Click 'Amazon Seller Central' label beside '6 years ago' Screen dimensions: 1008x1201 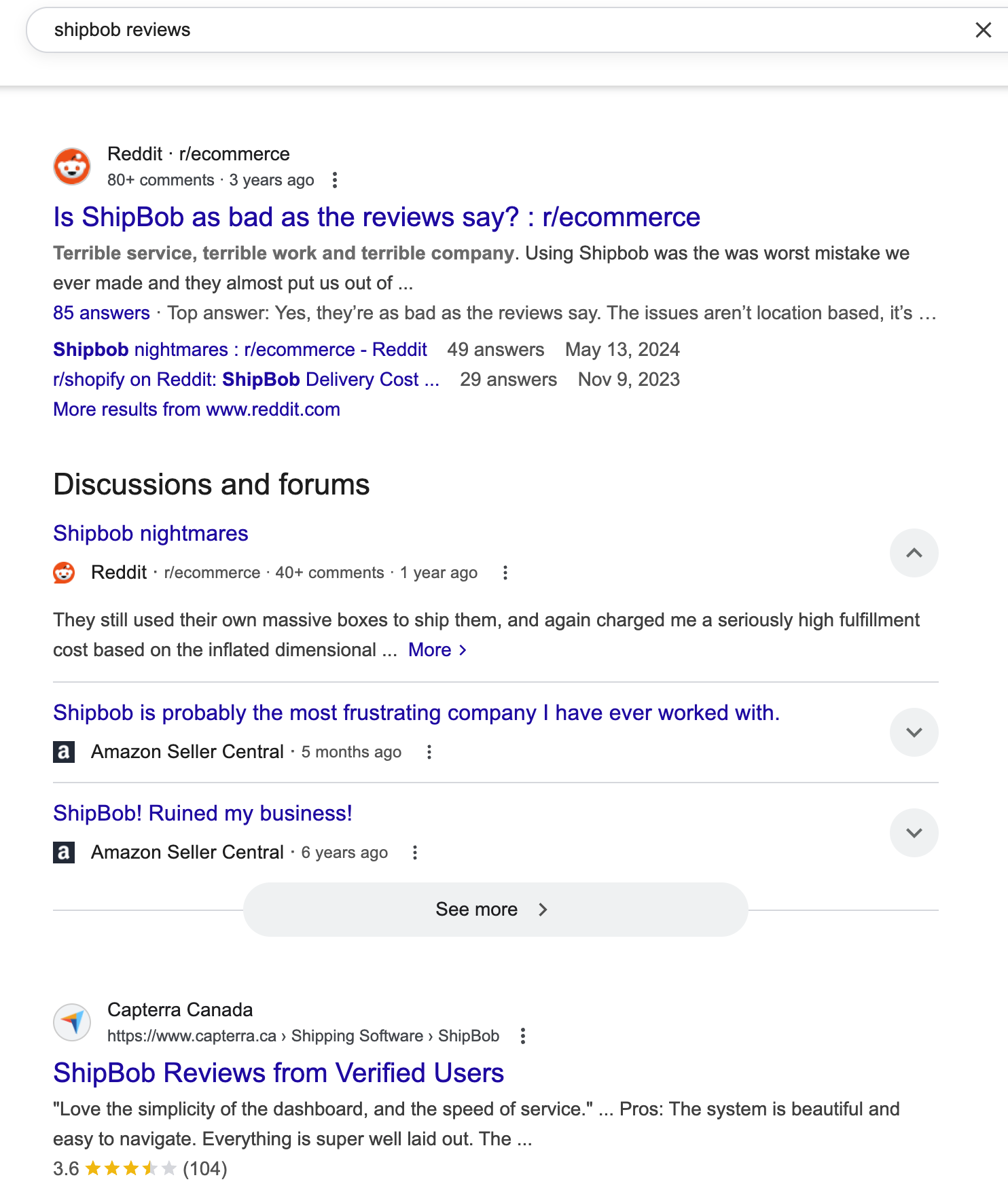coord(187,853)
